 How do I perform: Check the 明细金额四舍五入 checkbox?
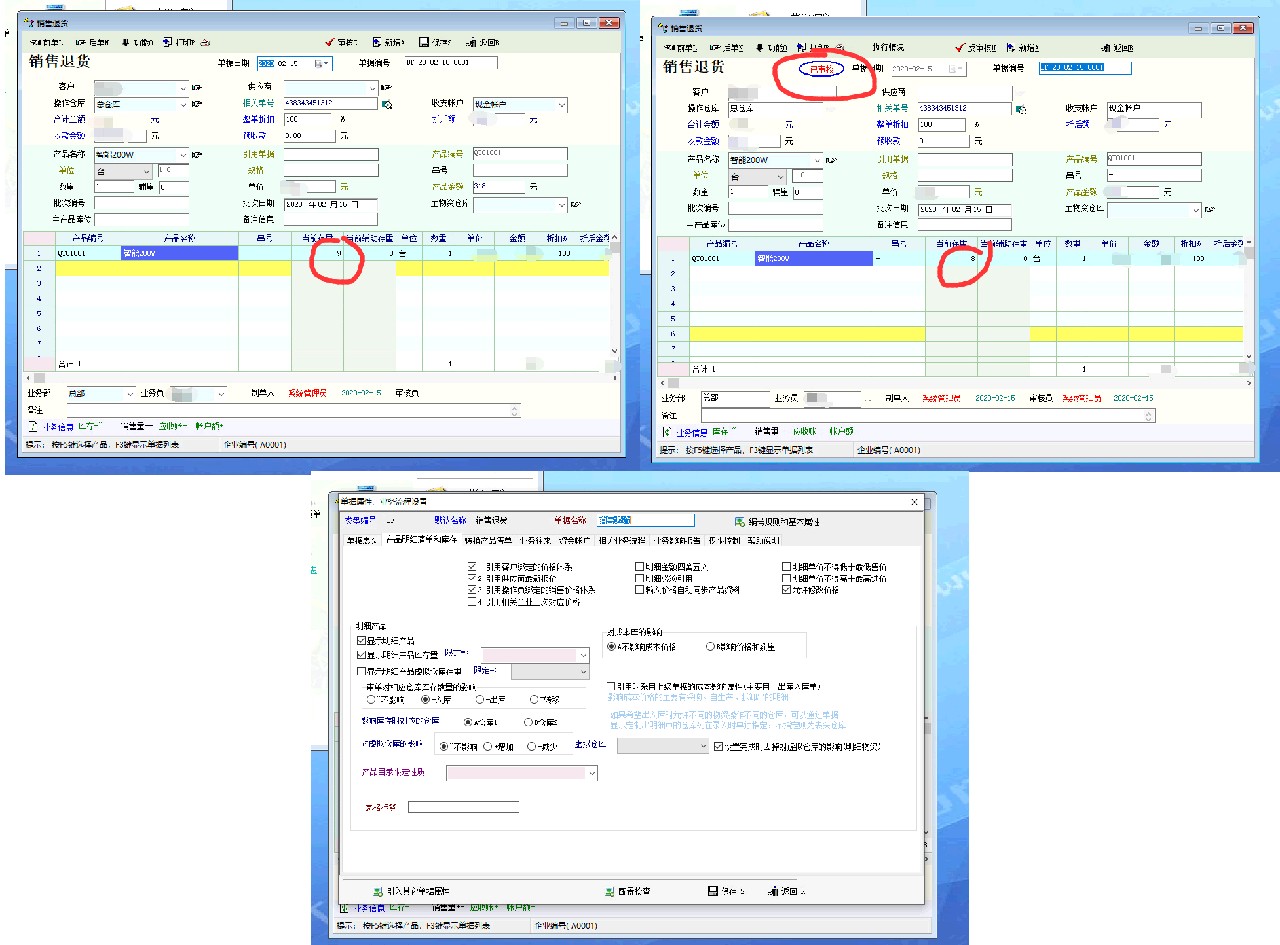[x=639, y=566]
